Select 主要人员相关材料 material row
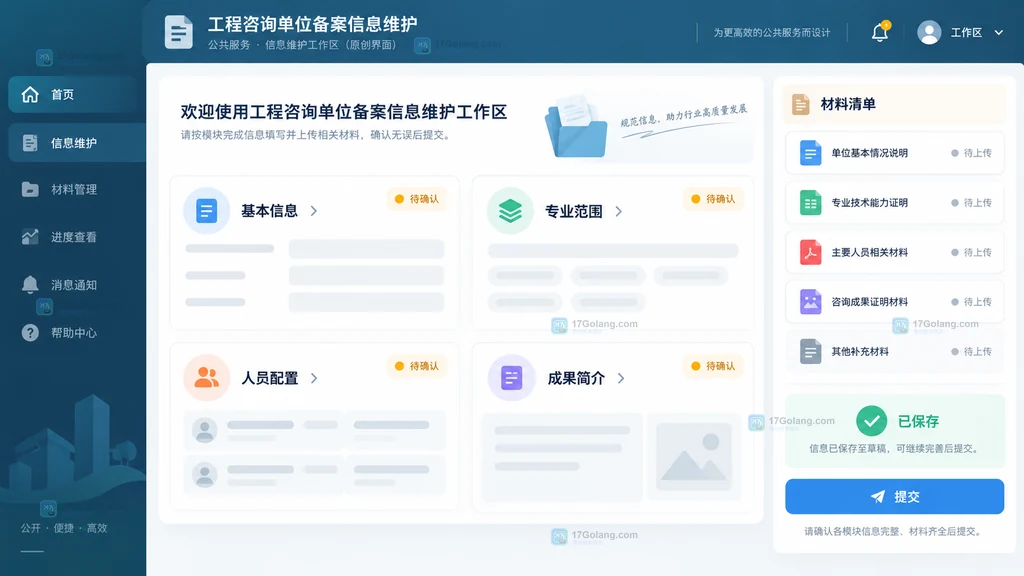The height and width of the screenshot is (576, 1024). point(894,252)
